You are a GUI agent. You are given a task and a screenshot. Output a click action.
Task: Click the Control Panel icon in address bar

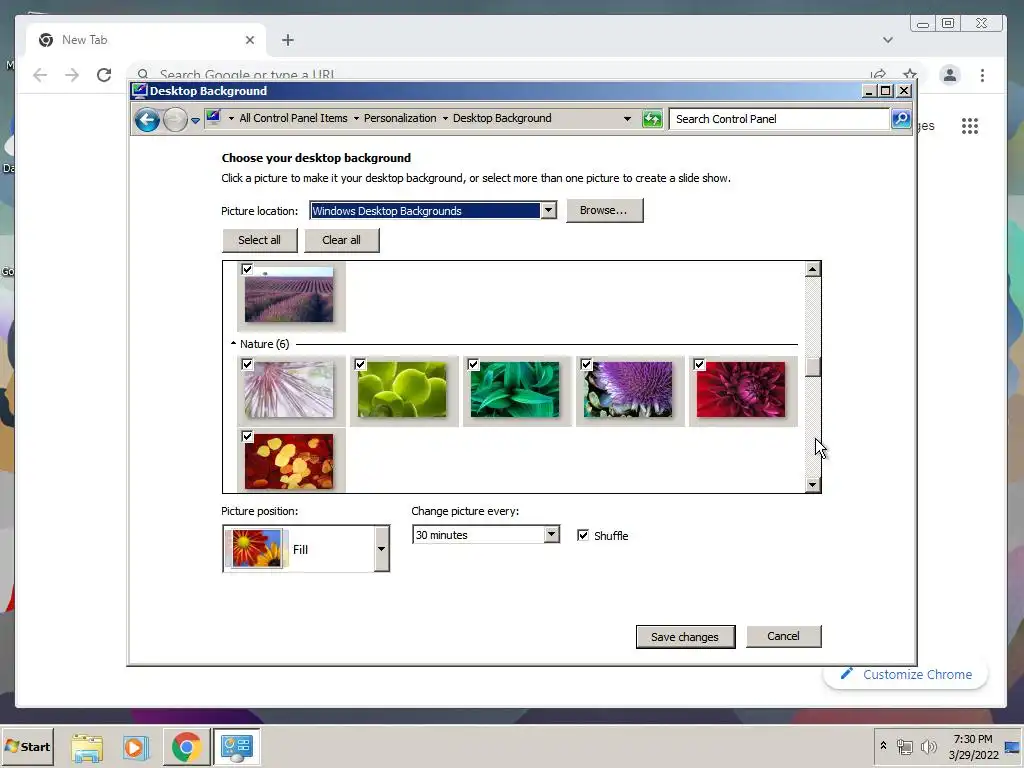[x=214, y=118]
